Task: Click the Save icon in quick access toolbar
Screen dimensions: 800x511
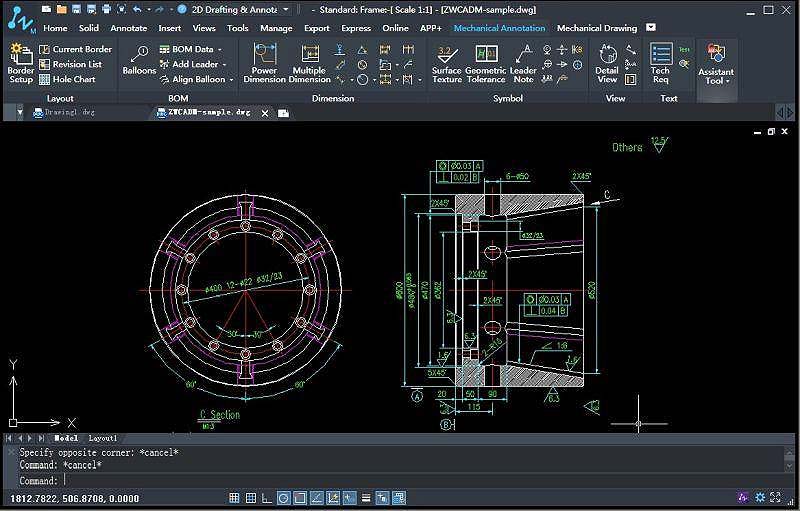Action: point(77,9)
